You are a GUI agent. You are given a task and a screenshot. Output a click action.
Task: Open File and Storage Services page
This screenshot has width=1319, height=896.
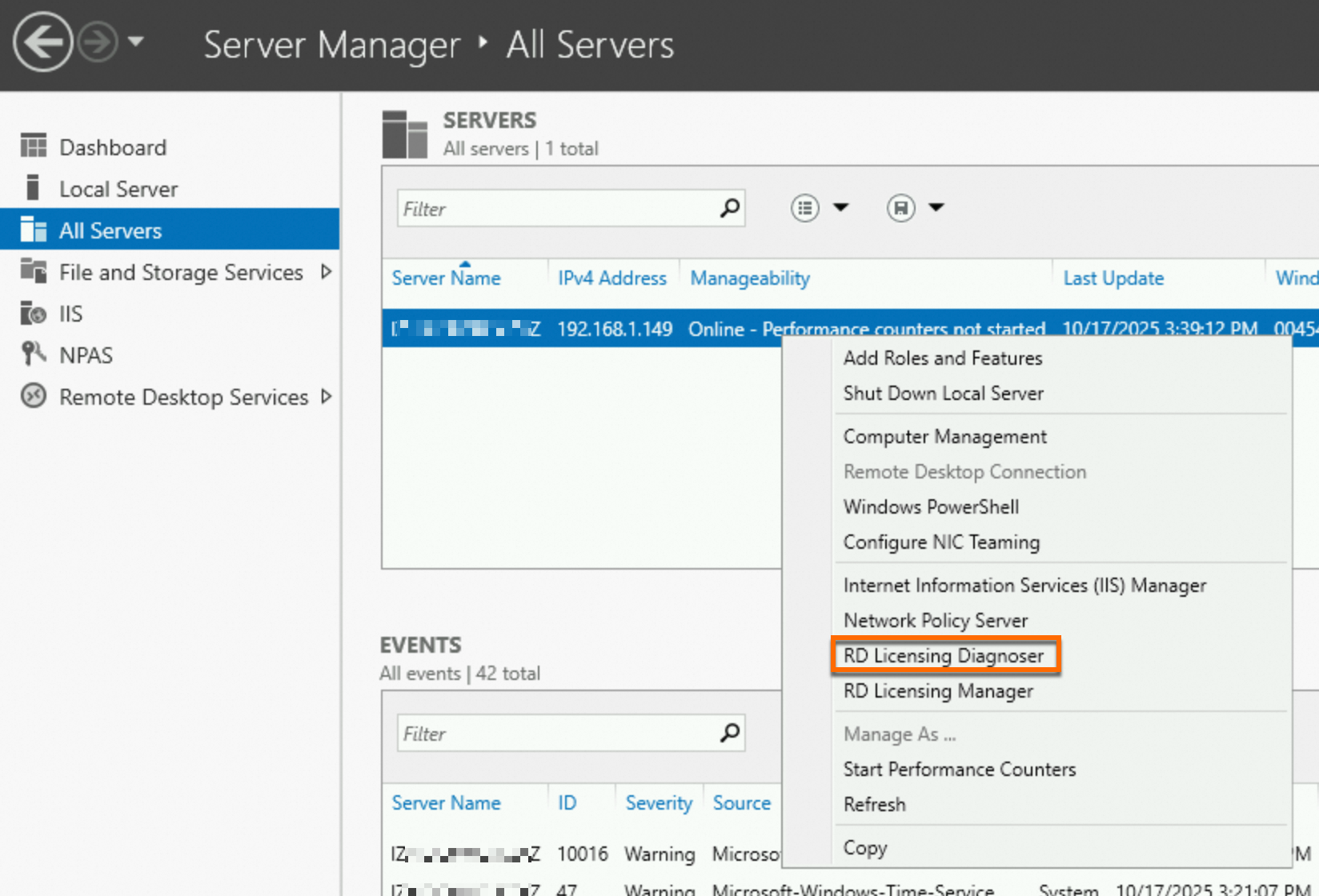point(181,272)
